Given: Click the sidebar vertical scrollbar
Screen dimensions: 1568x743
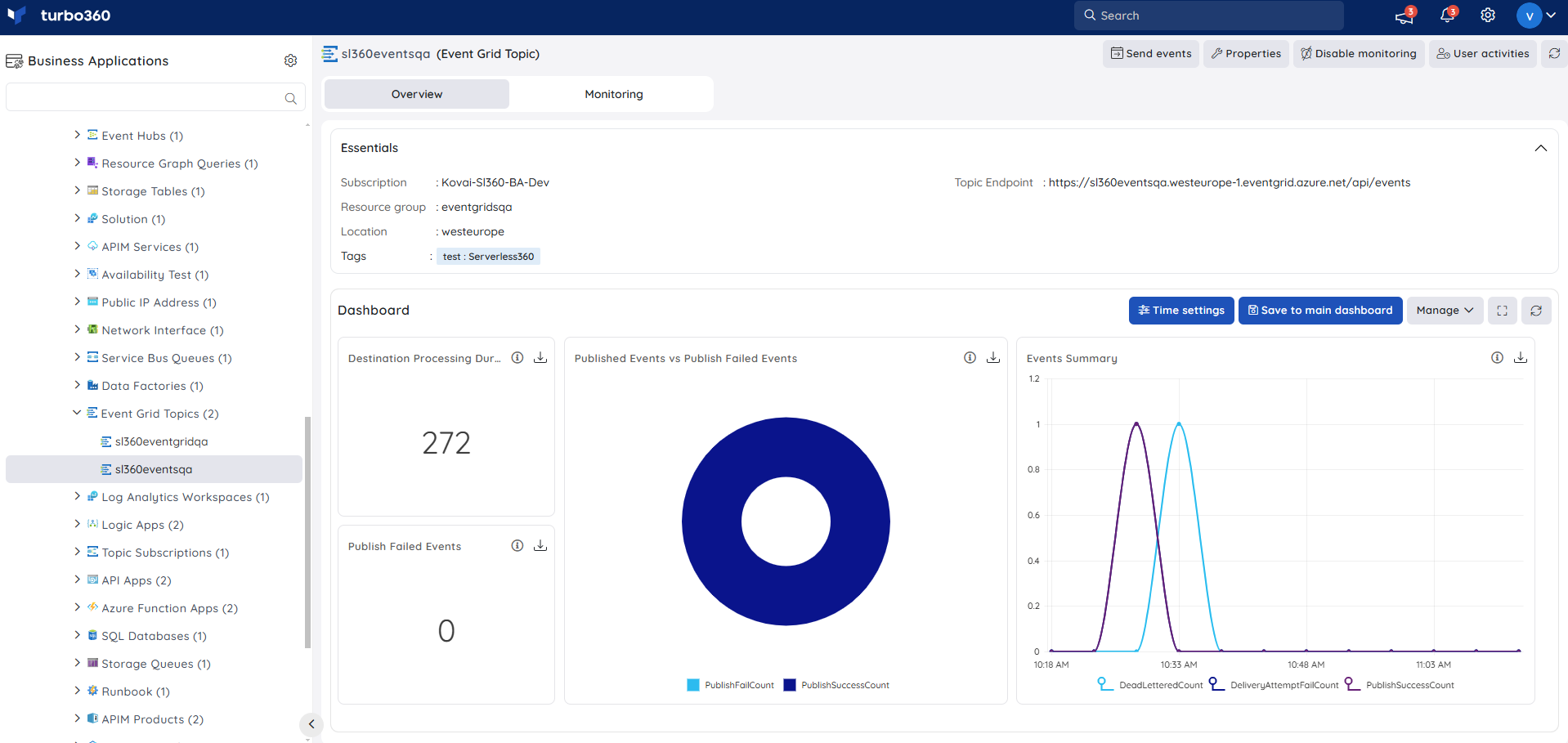Looking at the screenshot, I should point(307,531).
